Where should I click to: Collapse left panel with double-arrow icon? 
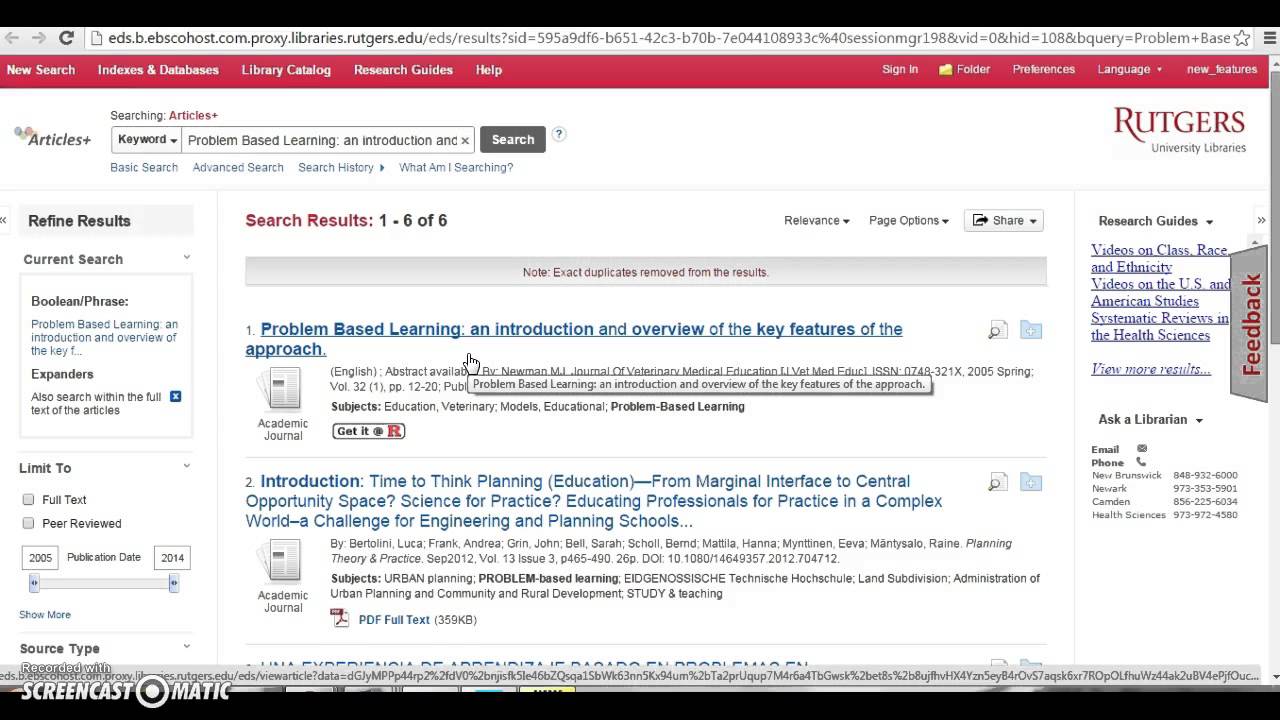[x=4, y=220]
